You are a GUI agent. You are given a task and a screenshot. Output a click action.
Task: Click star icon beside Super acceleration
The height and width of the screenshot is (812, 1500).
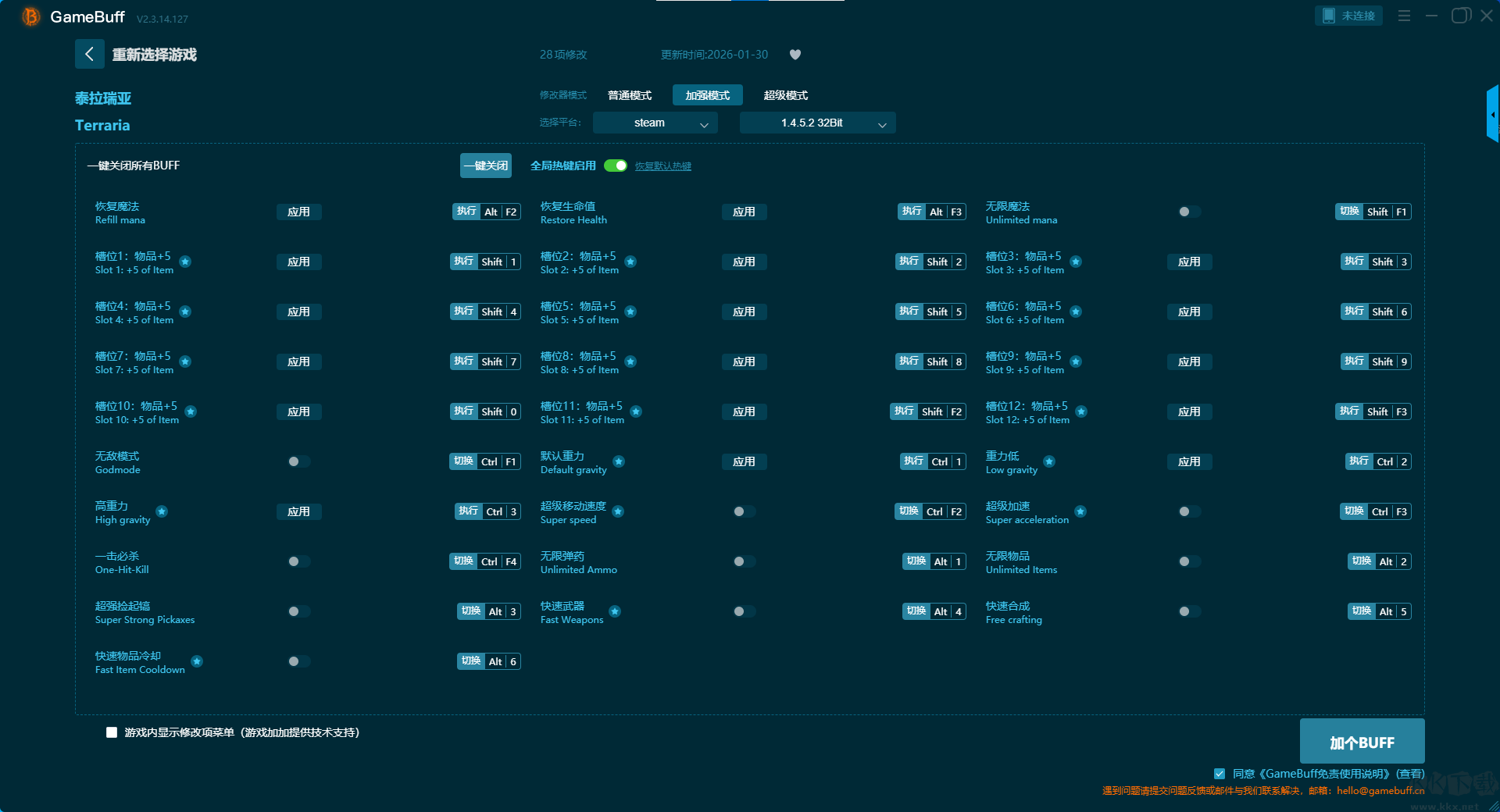click(x=1080, y=511)
